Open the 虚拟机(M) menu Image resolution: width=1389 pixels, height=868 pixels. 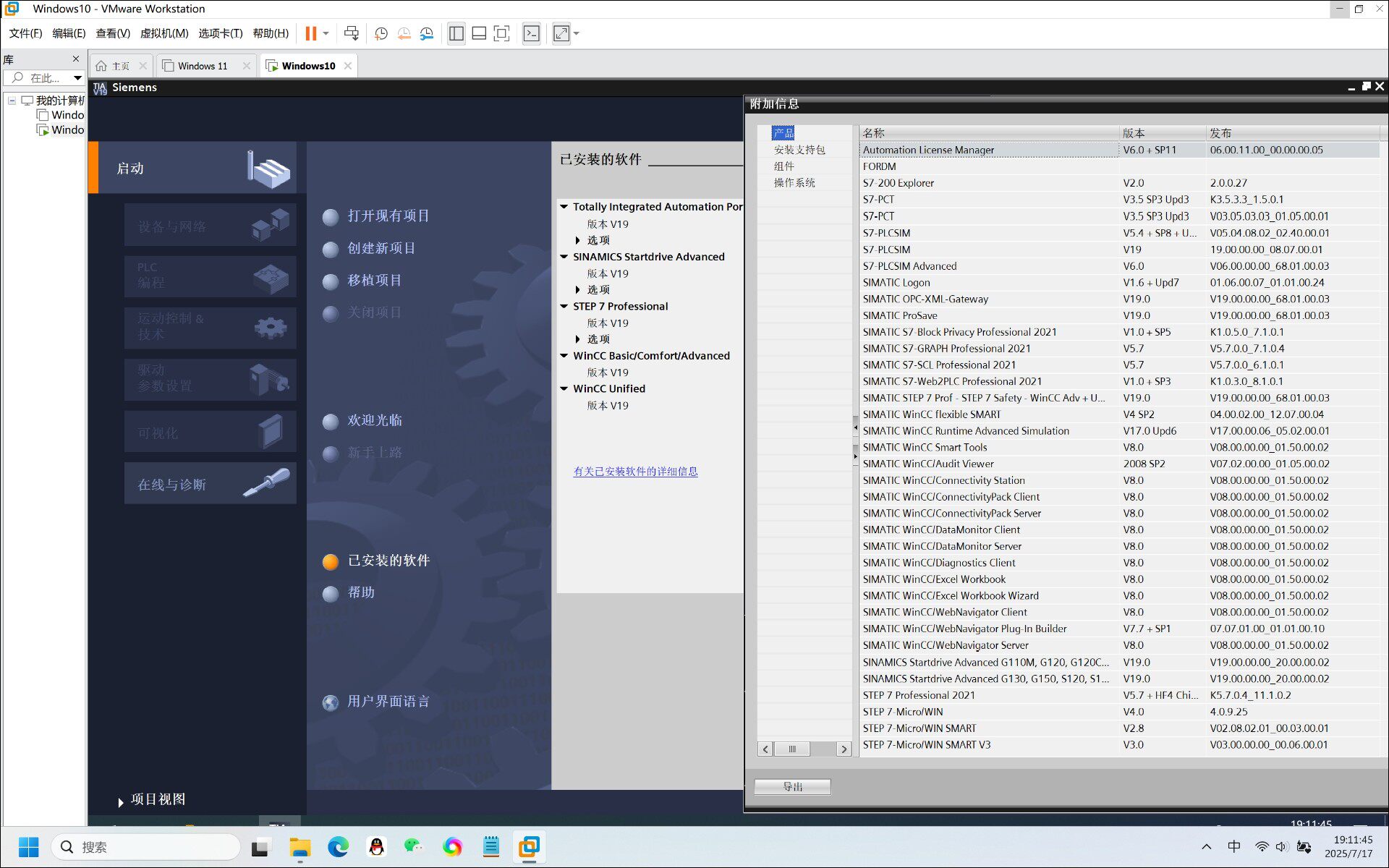click(164, 33)
